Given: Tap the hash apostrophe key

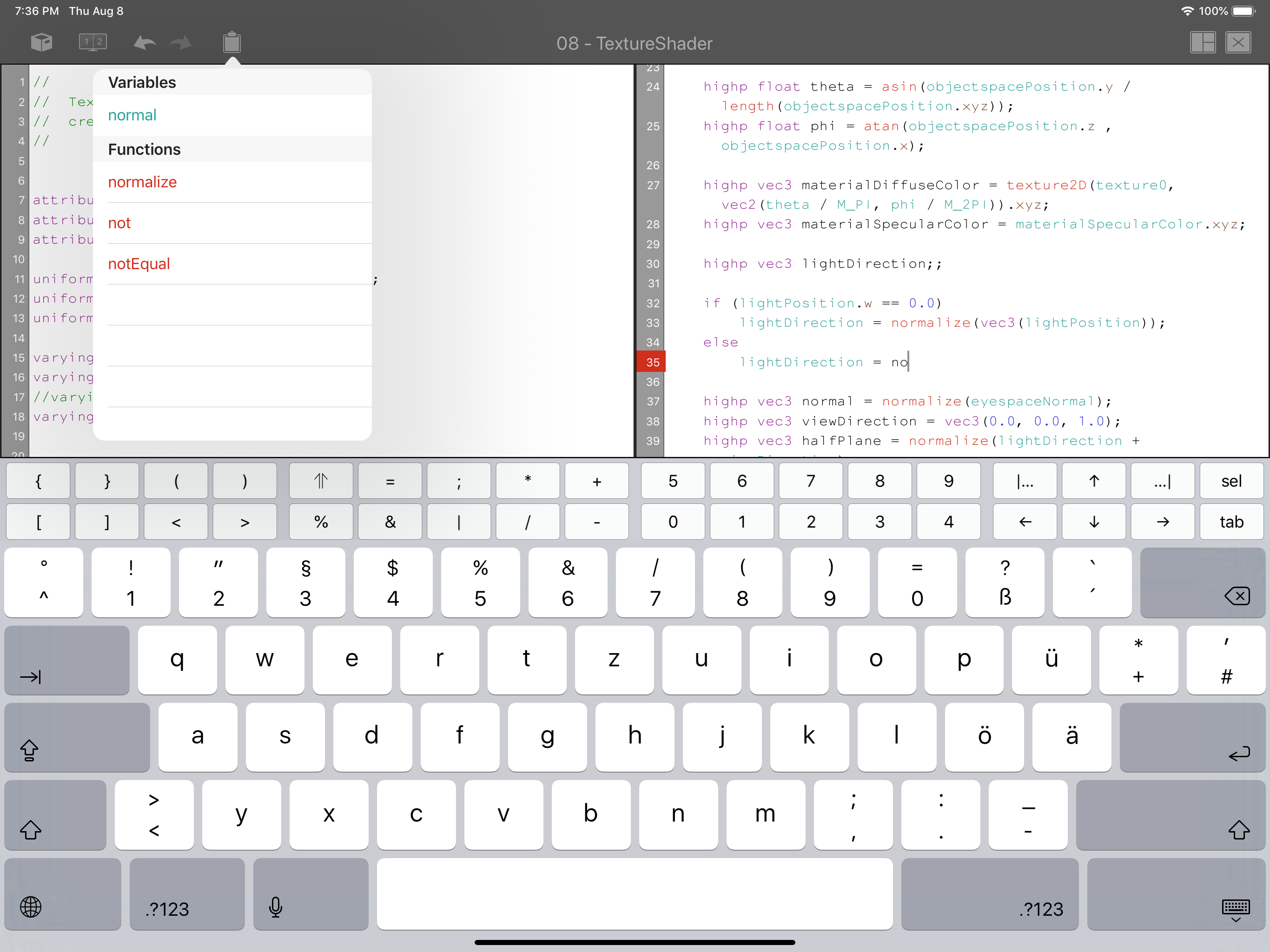Looking at the screenshot, I should pyautogui.click(x=1226, y=661).
